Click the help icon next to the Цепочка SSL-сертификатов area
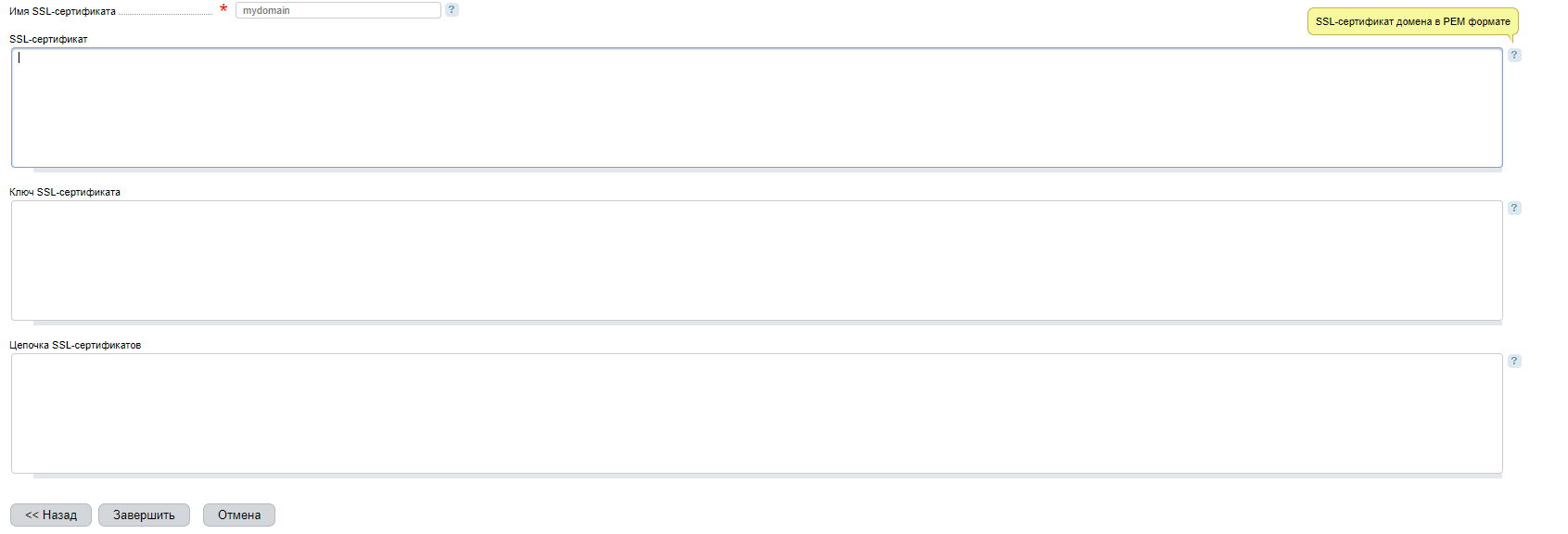Viewport: 1568px width, 534px height. point(1514,362)
